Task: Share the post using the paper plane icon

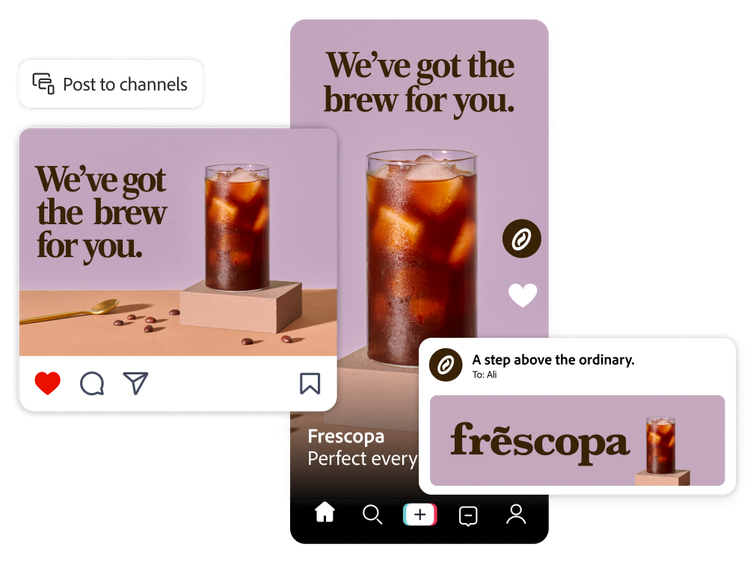Action: 135,383
